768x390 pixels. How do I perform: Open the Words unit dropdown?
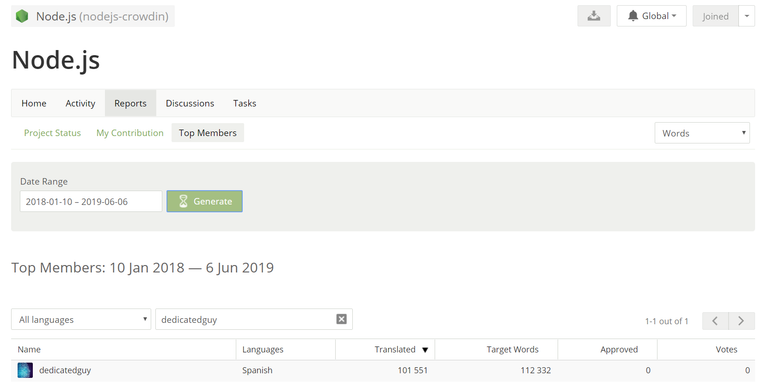pyautogui.click(x=702, y=133)
